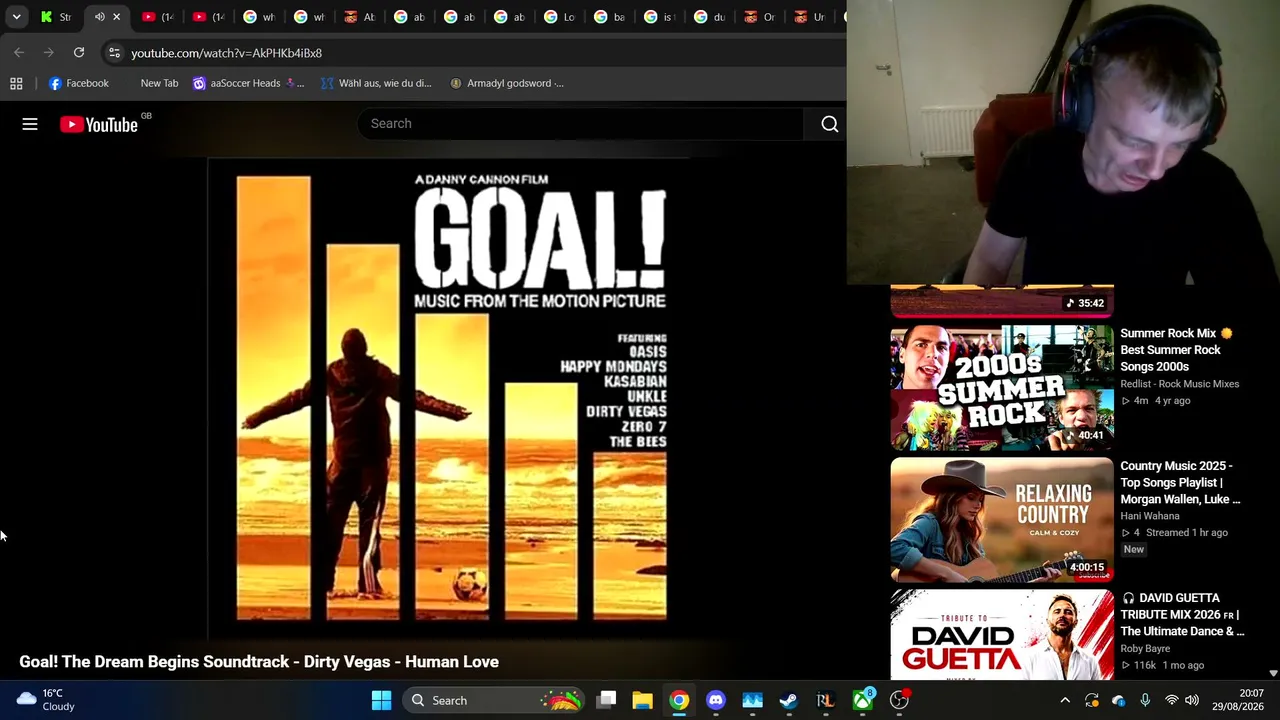Open the 2000s Summer Rock video thumbnail
The image size is (1280, 720).
[1002, 388]
